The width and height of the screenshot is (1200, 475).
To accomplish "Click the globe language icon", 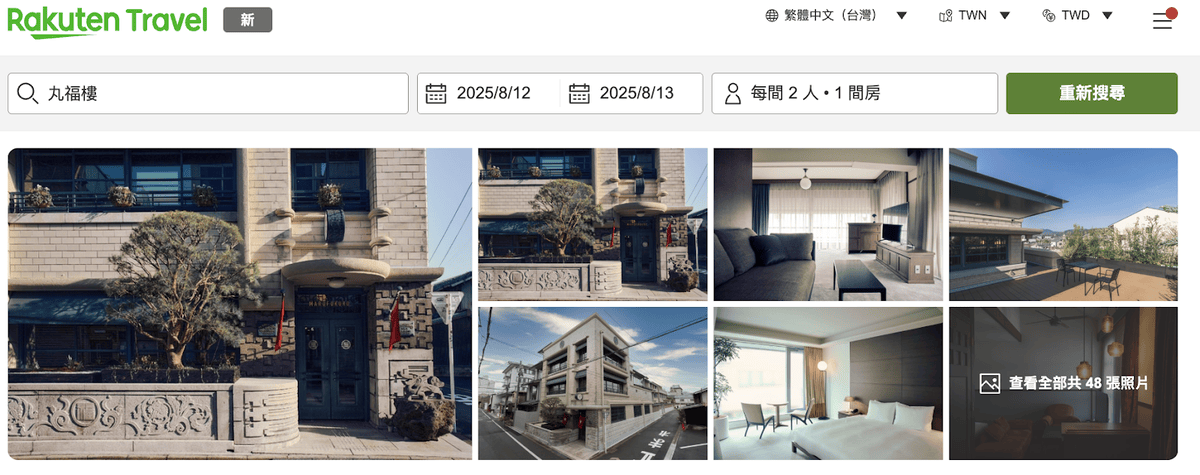I will tap(772, 15).
